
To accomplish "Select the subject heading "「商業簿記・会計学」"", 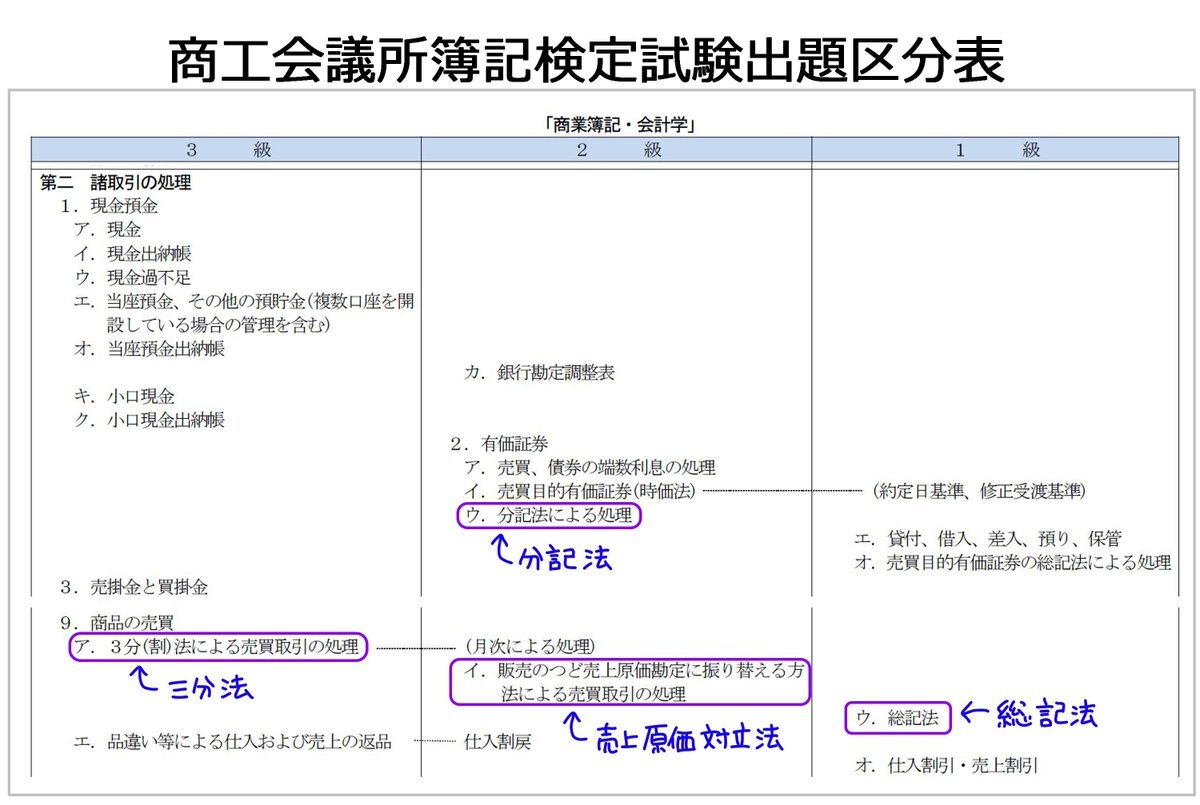I will pyautogui.click(x=620, y=125).
